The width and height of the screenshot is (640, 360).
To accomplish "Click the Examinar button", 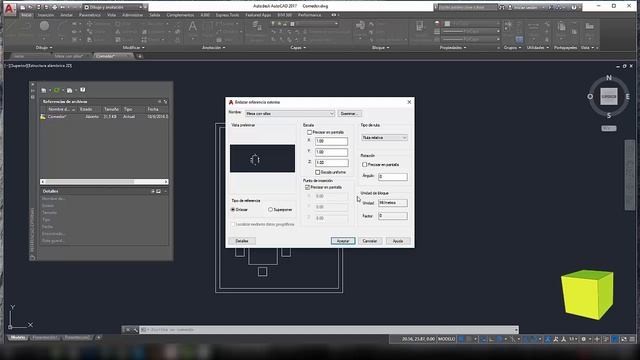I will click(349, 114).
